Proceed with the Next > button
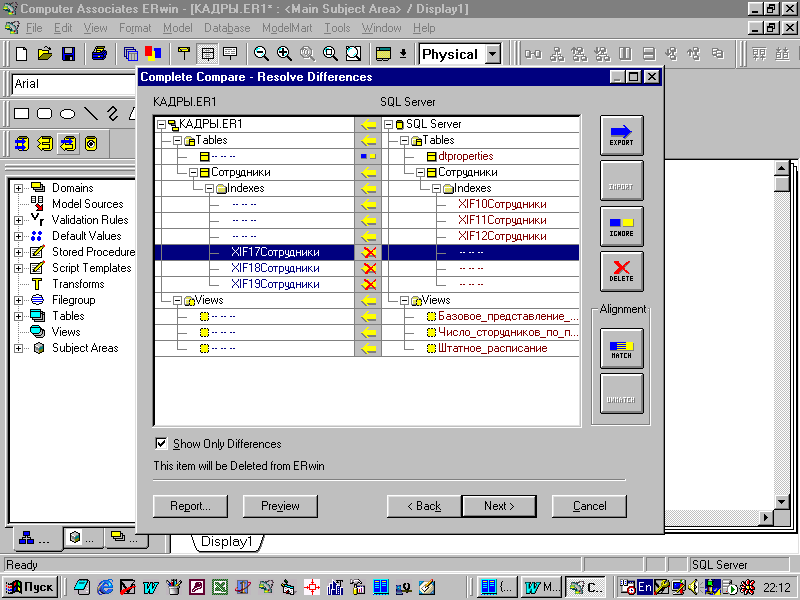 [x=499, y=506]
